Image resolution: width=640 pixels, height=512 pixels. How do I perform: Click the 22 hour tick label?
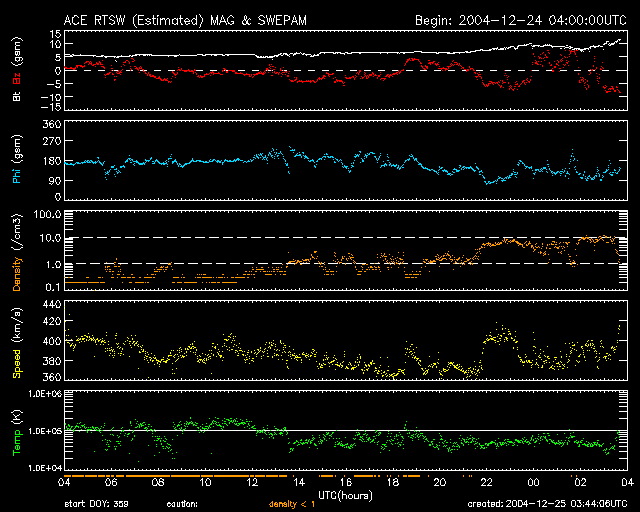pos(487,483)
